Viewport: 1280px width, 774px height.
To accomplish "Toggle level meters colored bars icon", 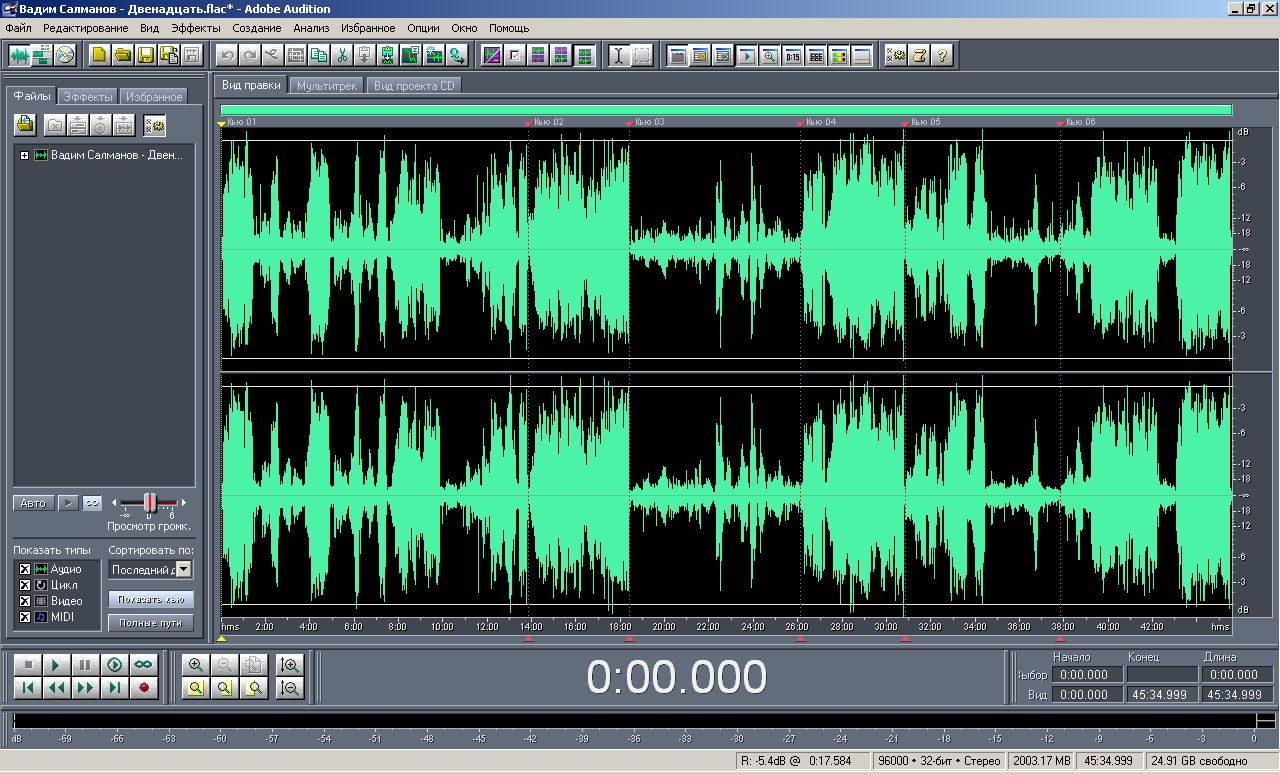I will pyautogui.click(x=838, y=55).
